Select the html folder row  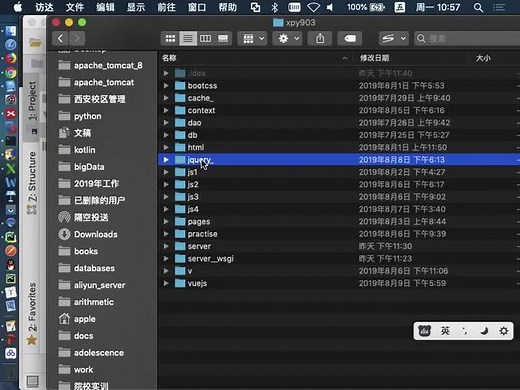coord(339,147)
